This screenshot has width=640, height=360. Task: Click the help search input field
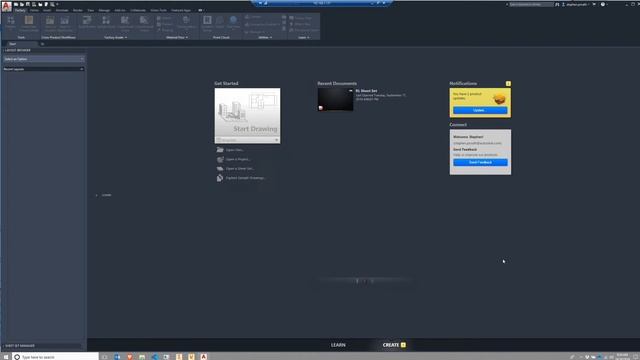[x=531, y=4]
